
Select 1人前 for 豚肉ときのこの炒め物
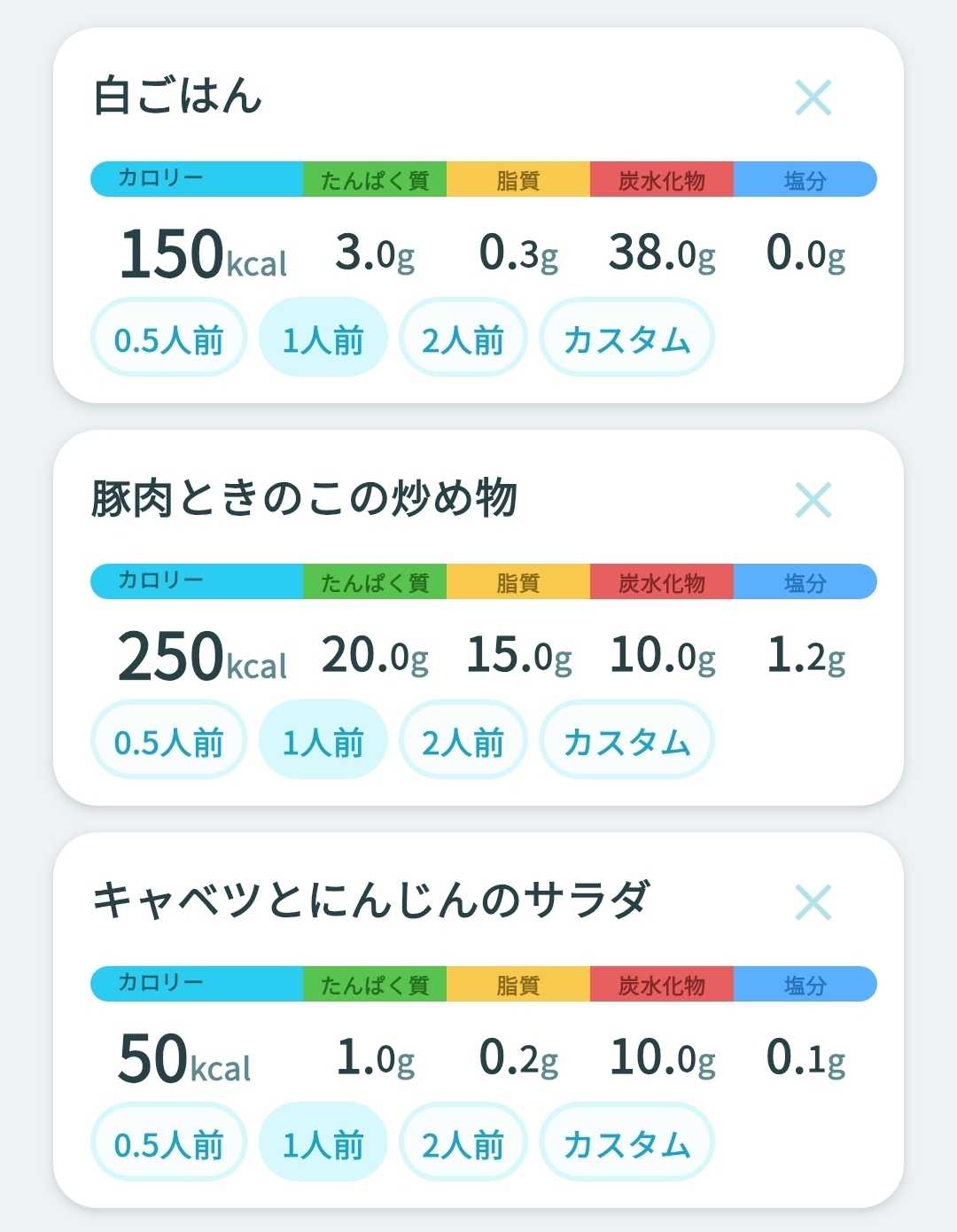pos(323,740)
